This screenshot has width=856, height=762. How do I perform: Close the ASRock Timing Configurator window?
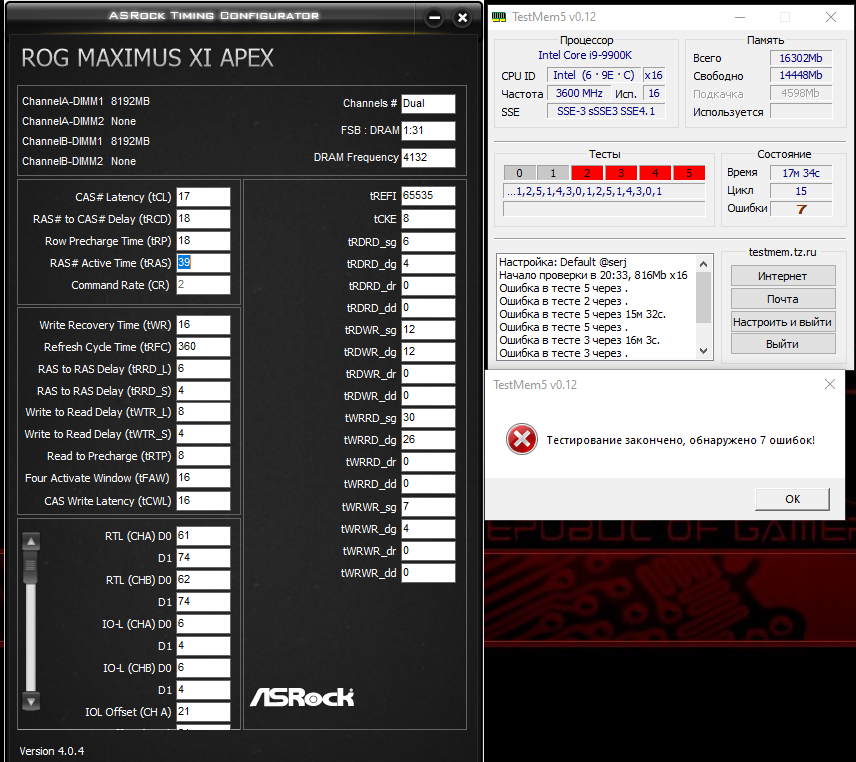click(462, 18)
